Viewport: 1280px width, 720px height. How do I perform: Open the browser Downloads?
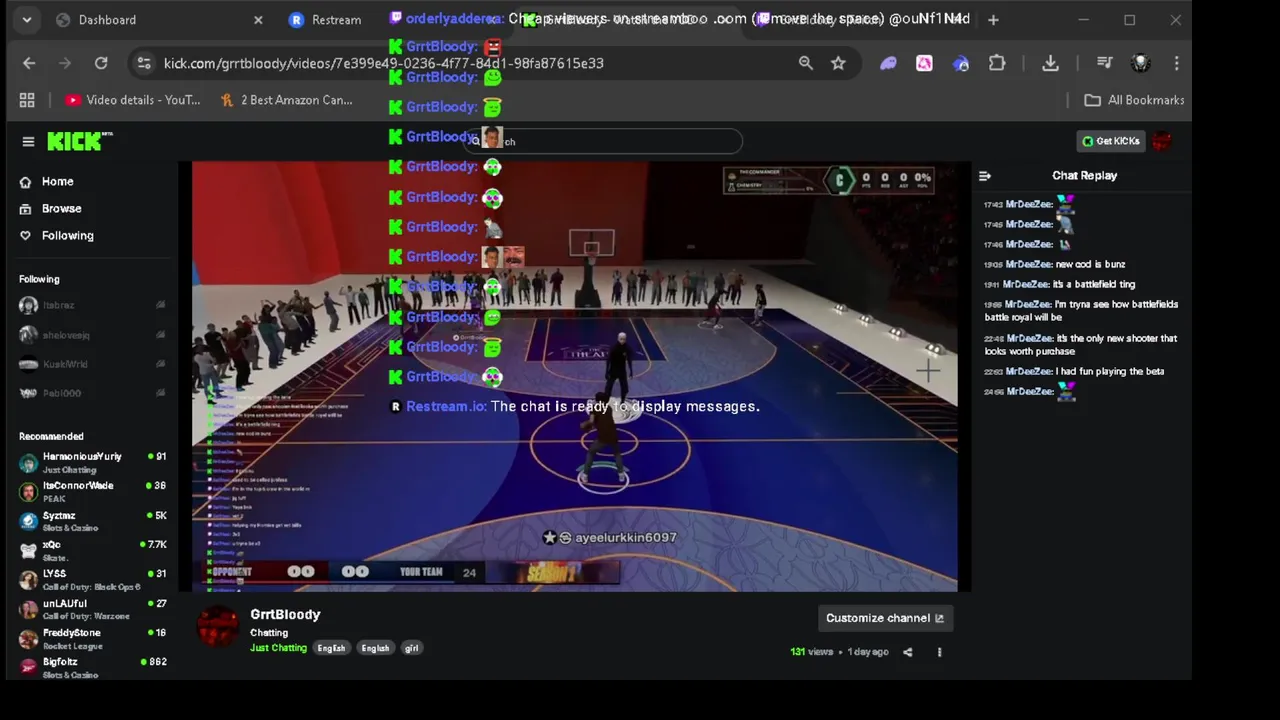click(1050, 63)
